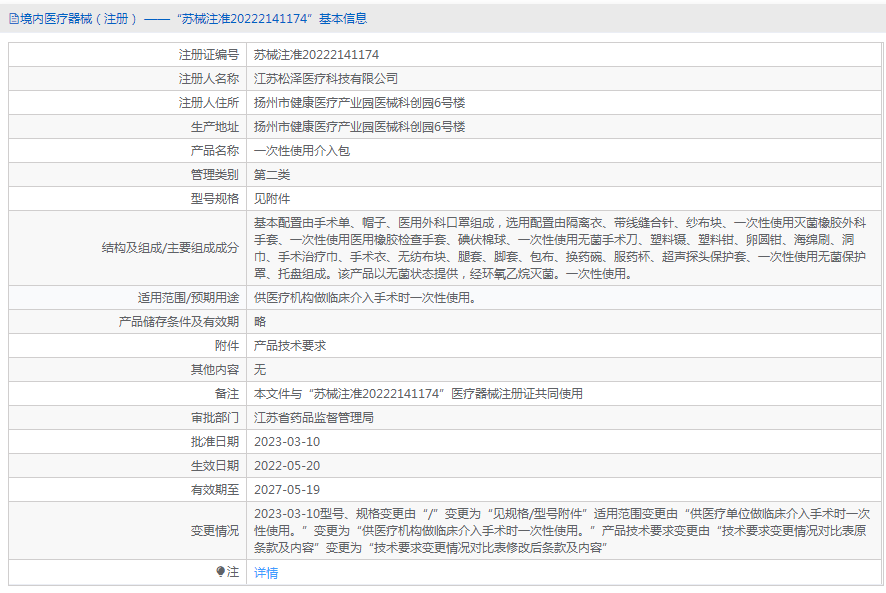Click the 有效期至 label

point(215,490)
